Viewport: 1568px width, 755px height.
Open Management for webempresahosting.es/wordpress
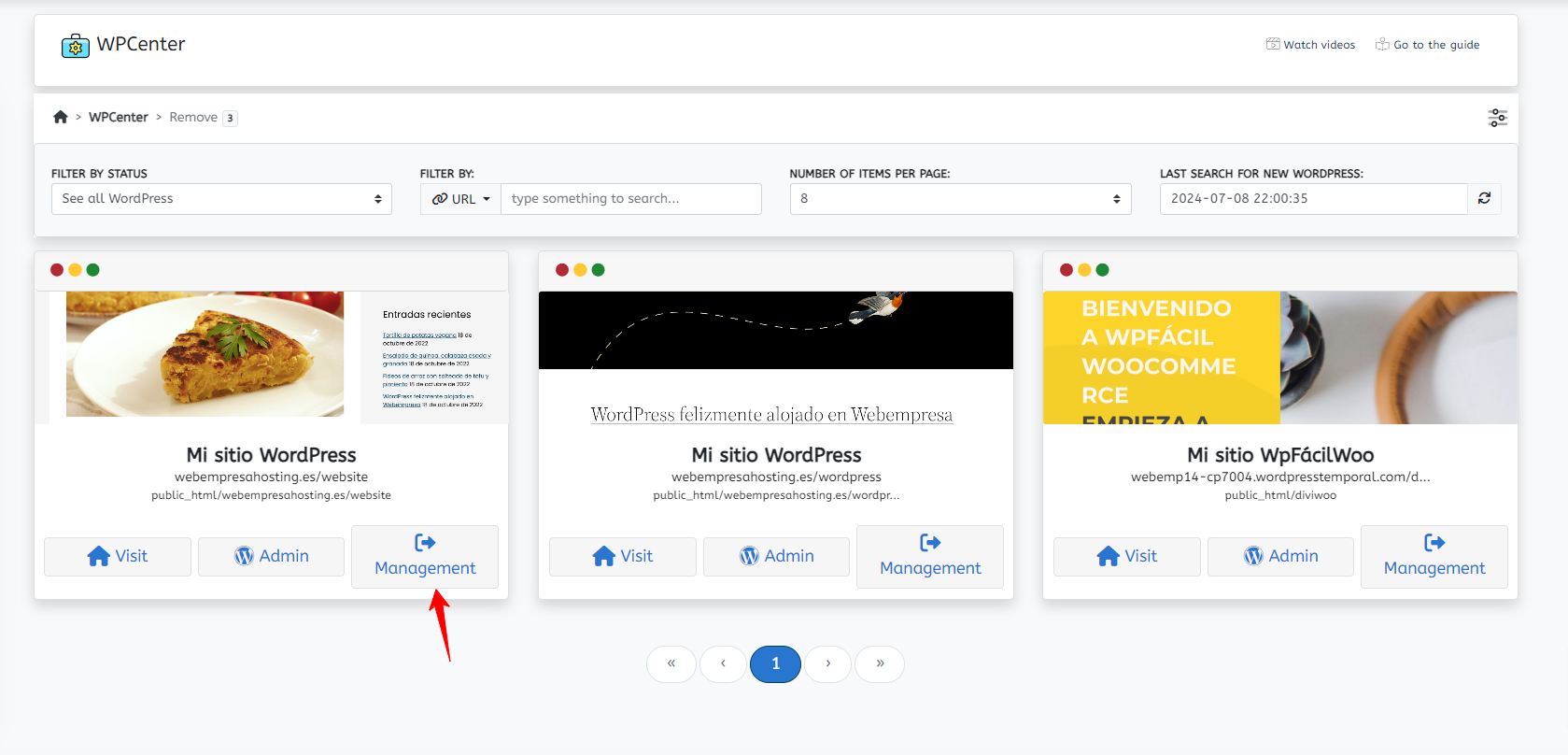(x=930, y=557)
